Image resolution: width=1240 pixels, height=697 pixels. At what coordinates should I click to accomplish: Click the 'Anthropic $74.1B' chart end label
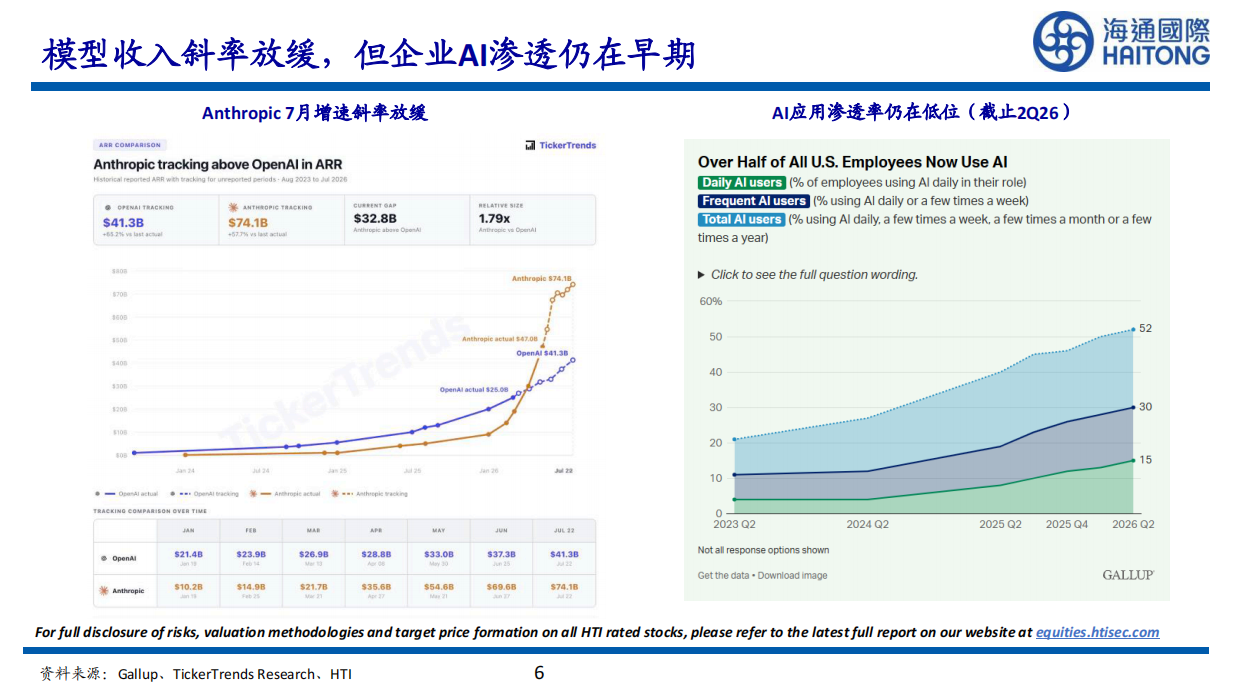(x=541, y=278)
